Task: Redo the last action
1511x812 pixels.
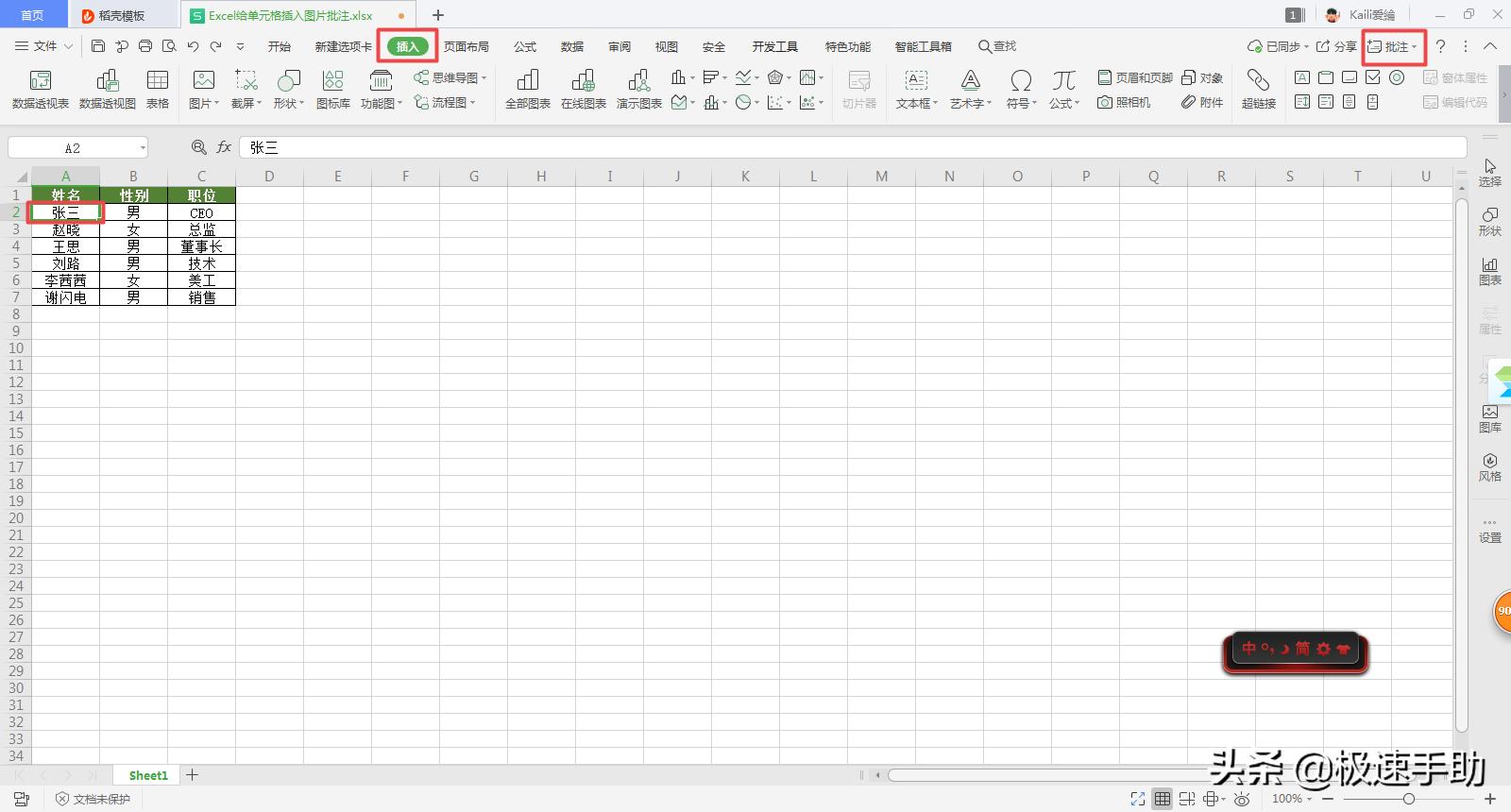Action: coord(216,46)
